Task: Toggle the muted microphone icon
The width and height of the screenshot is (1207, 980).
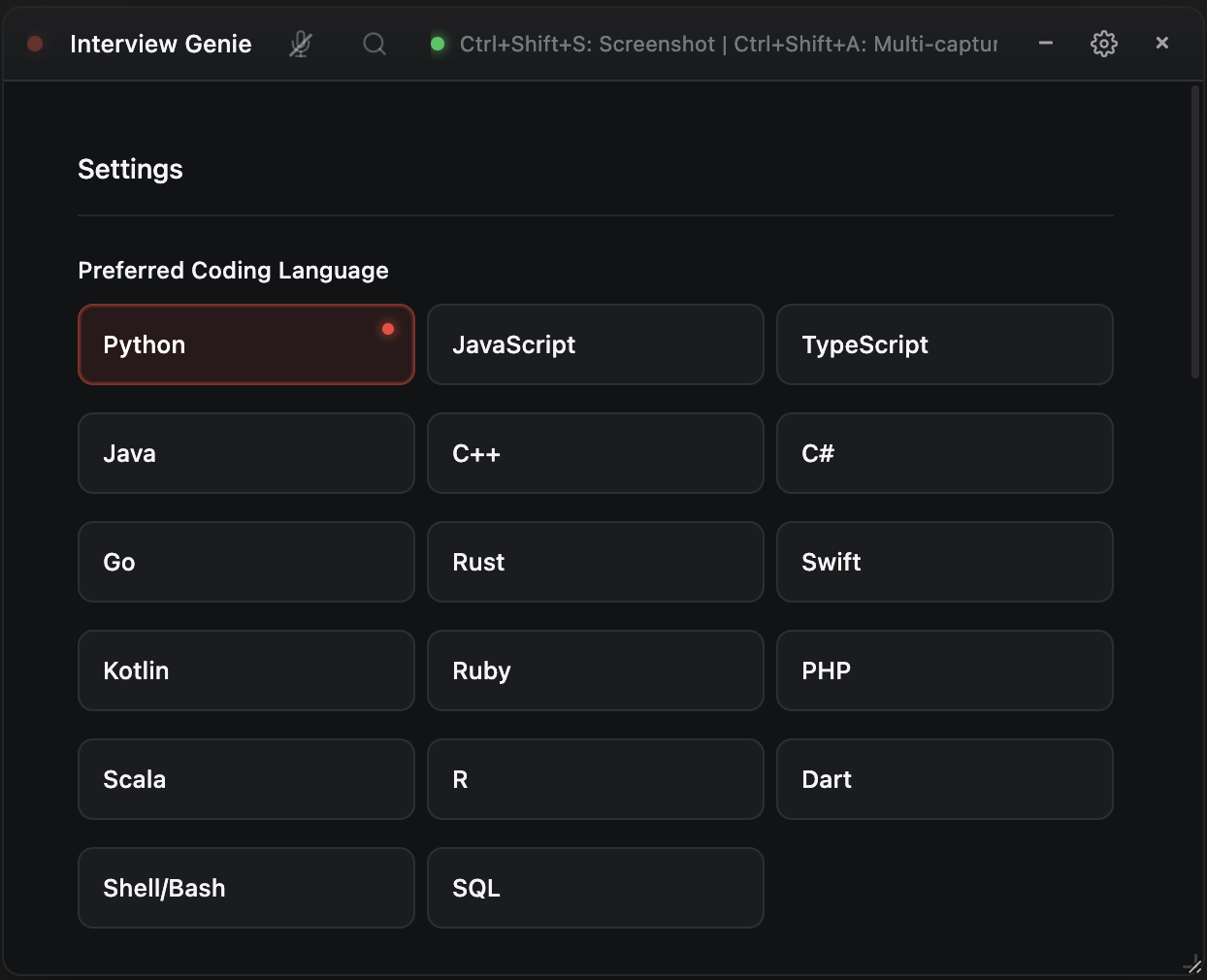Action: [x=301, y=44]
